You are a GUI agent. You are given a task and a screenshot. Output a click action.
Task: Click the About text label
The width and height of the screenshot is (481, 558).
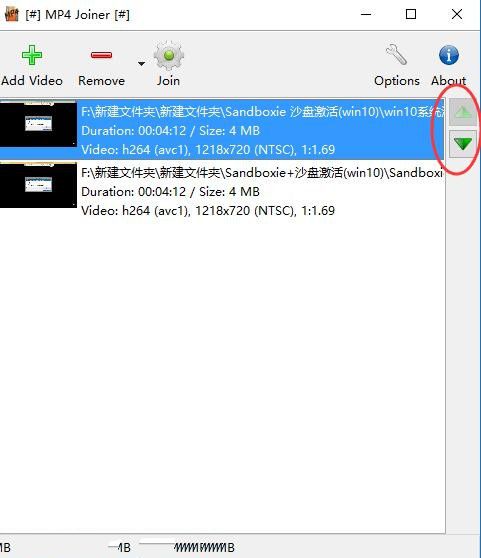449,80
